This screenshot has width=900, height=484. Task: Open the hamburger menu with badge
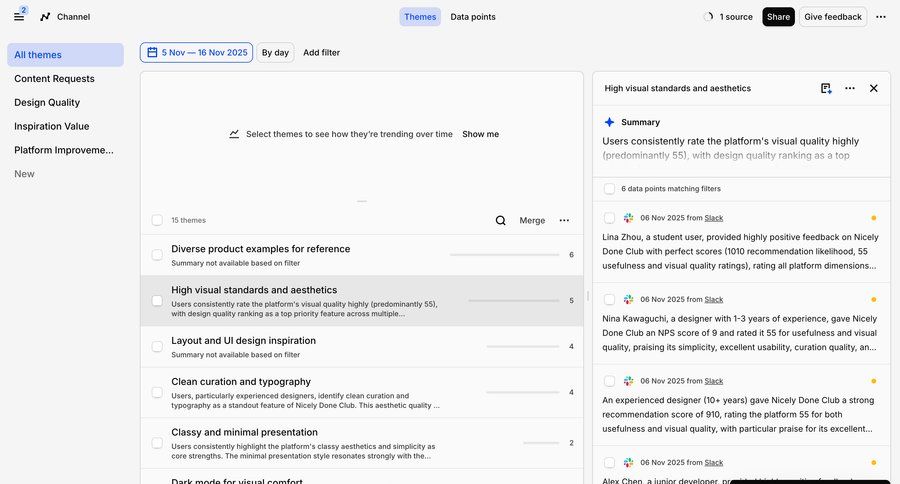[x=19, y=17]
